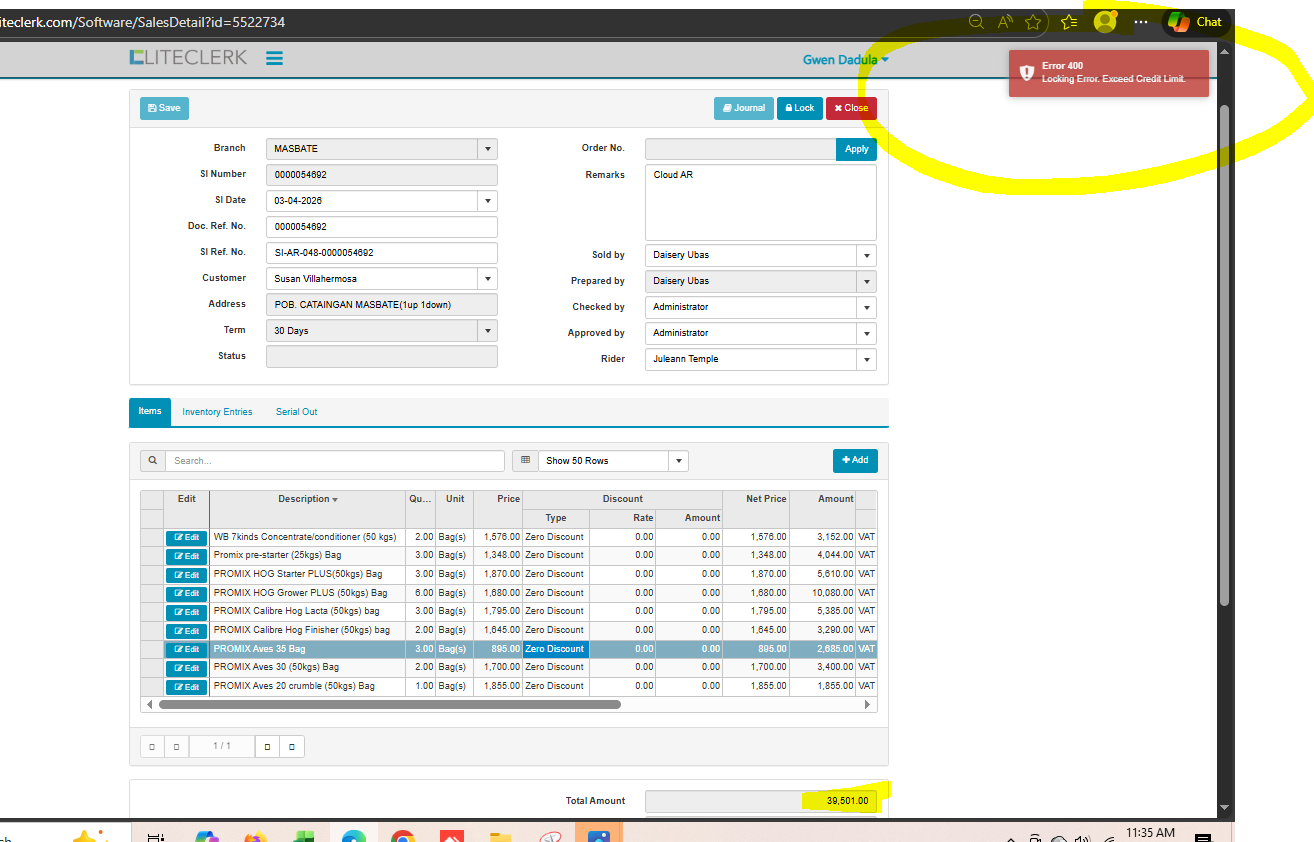Open the hamburger menu beside the LiteClerk logo
This screenshot has height=842, width=1314.
coord(274,59)
